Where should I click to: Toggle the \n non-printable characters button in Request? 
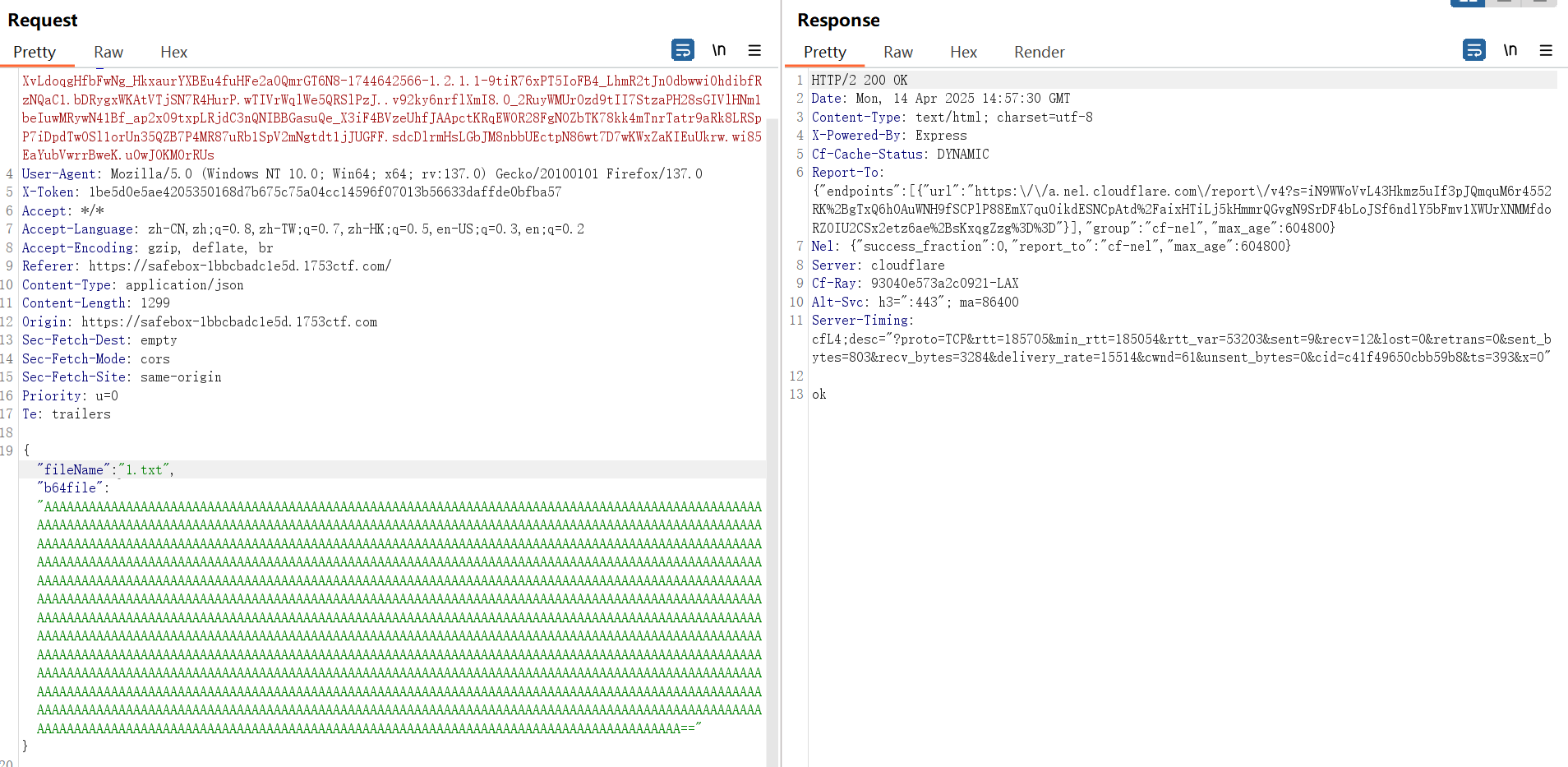click(x=719, y=50)
